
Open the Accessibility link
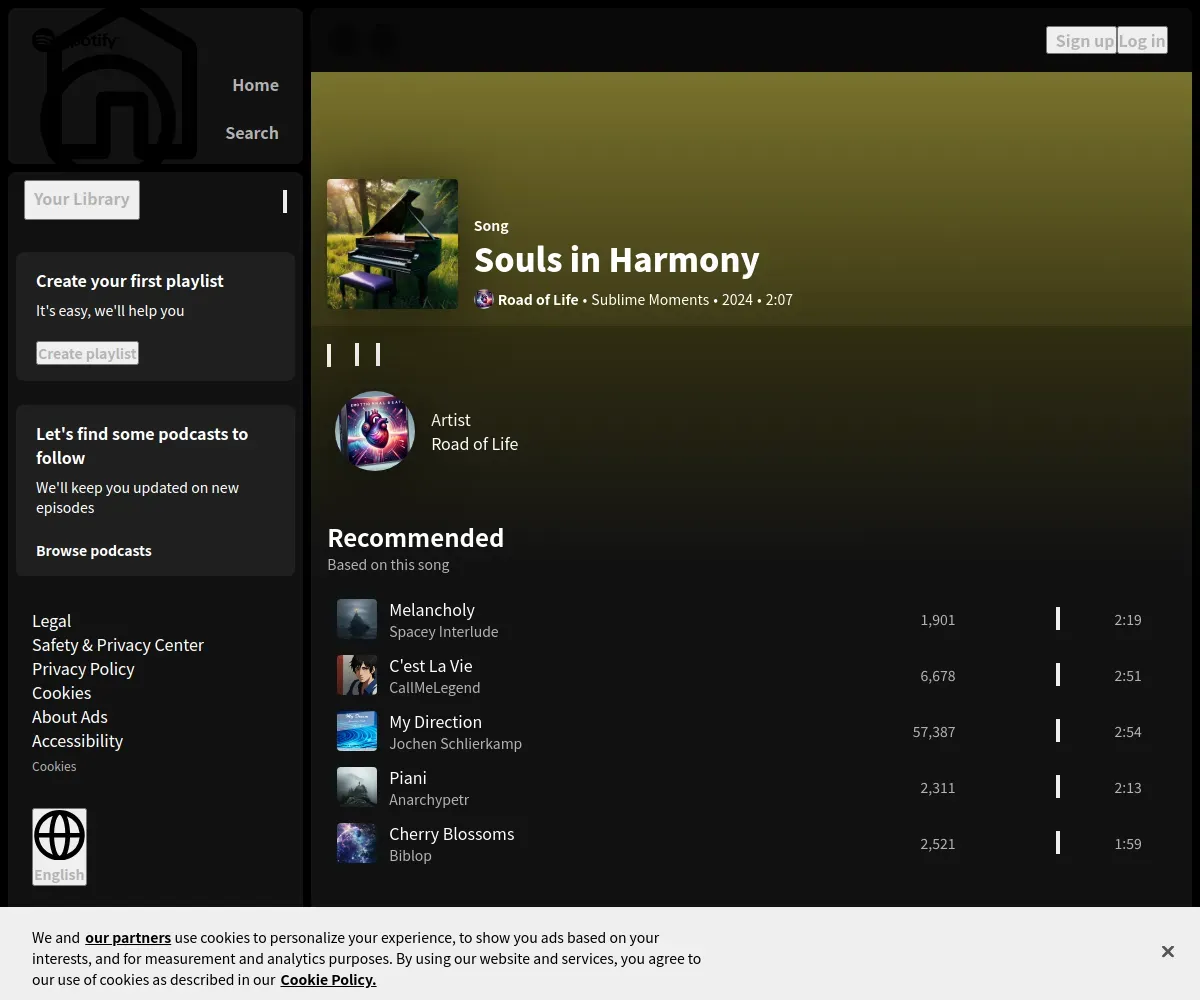(77, 741)
